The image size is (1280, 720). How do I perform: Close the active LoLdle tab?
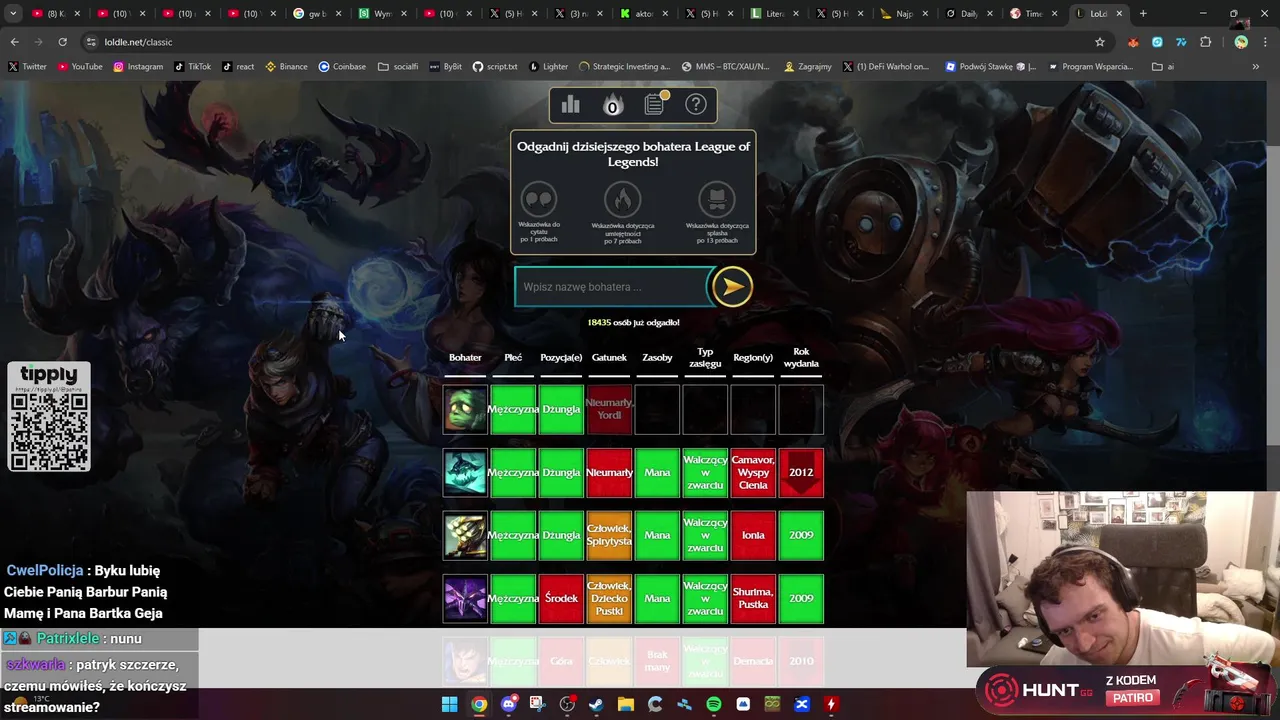pos(1119,14)
